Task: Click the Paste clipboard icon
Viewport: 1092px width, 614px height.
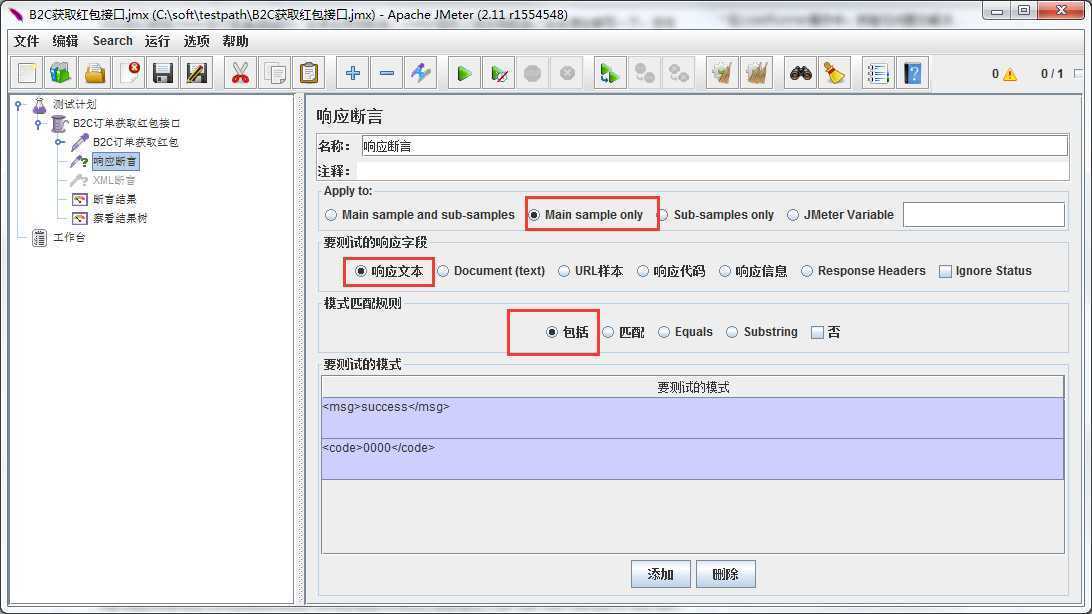Action: (309, 72)
